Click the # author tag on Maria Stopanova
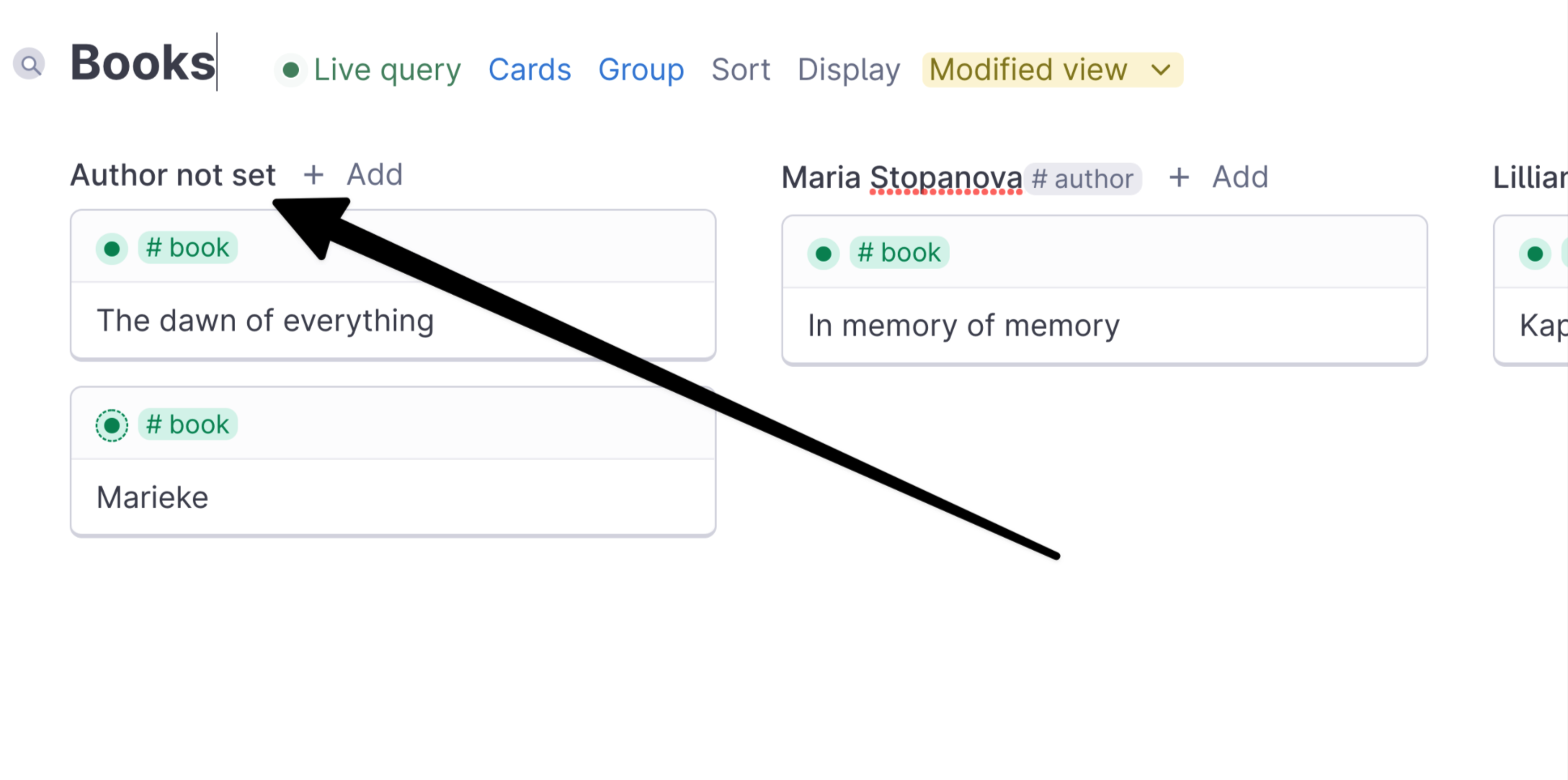This screenshot has width=1568, height=780. coord(1082,179)
